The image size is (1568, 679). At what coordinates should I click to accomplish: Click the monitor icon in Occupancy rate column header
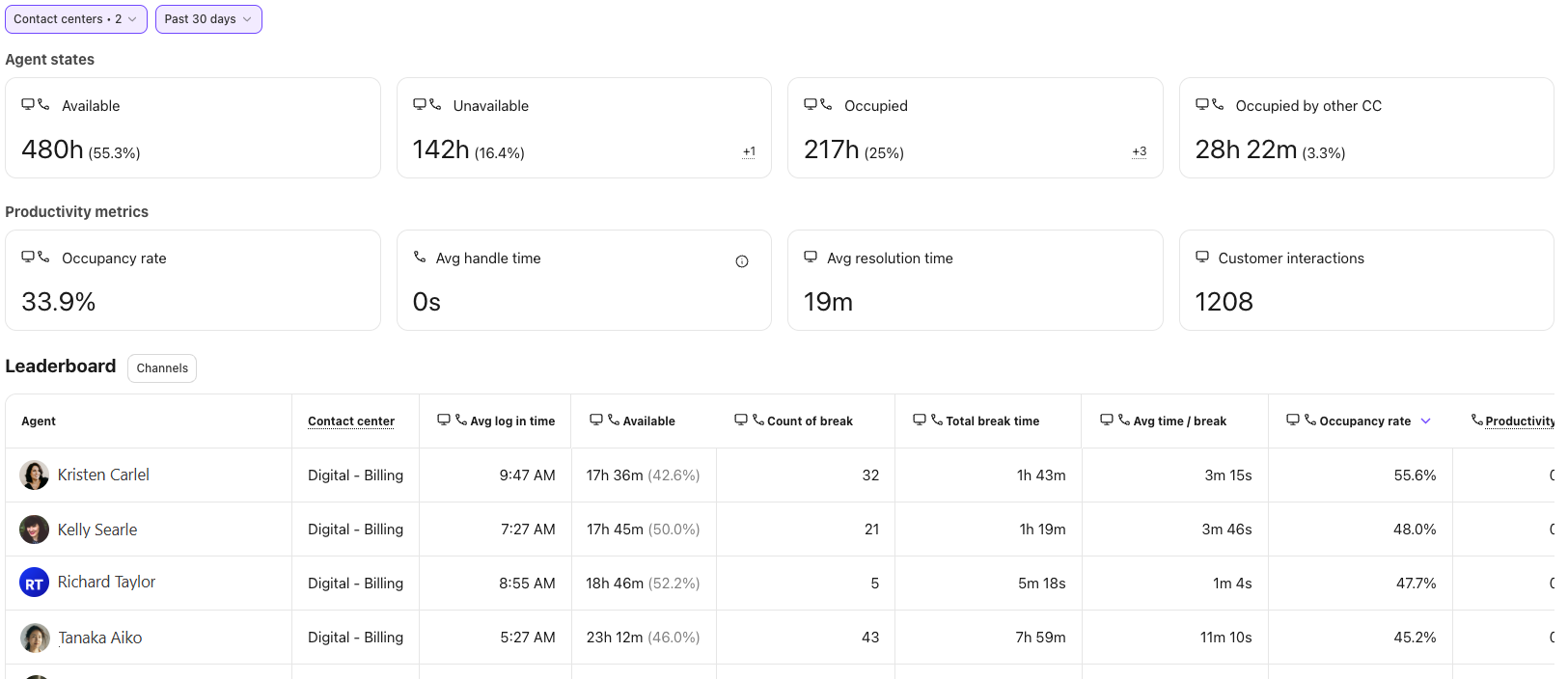(1293, 420)
